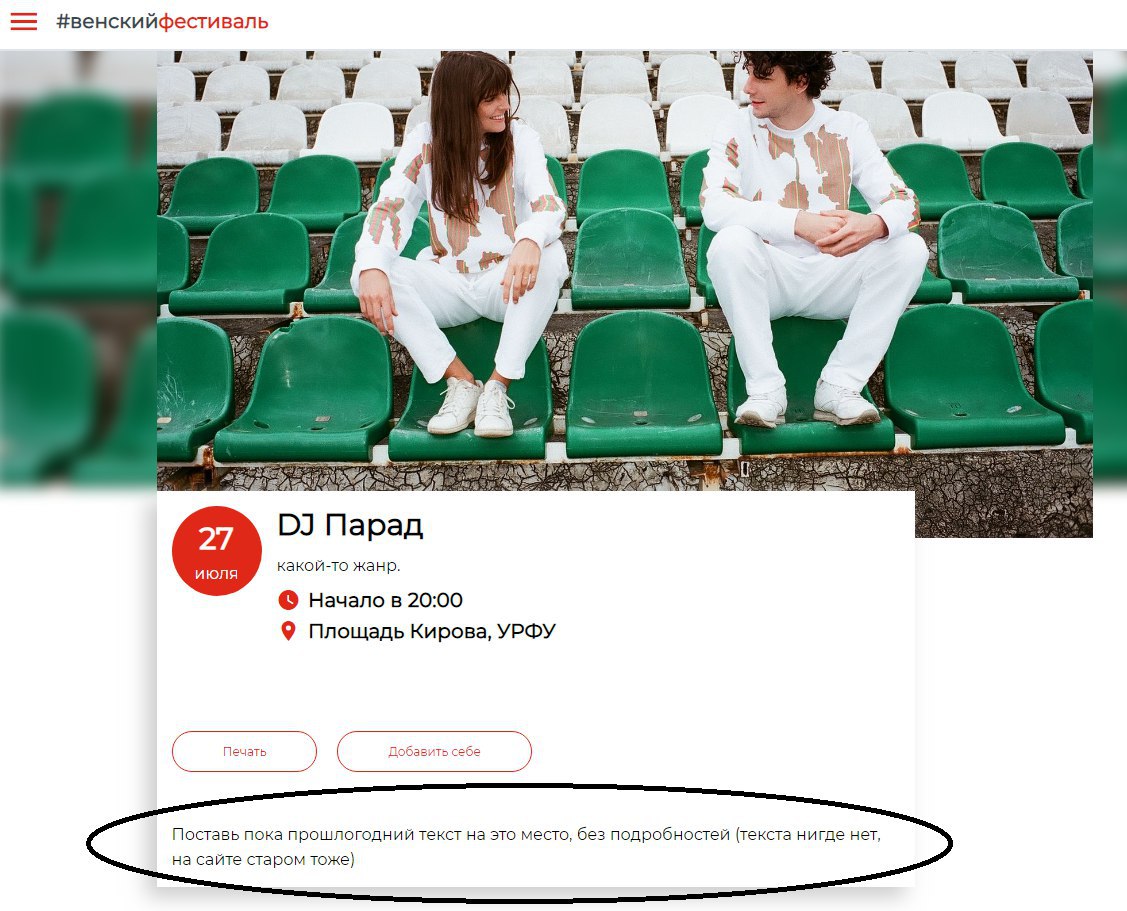The width and height of the screenshot is (1127, 911).
Task: Click the red 27 июля date badge
Action: click(x=216, y=551)
